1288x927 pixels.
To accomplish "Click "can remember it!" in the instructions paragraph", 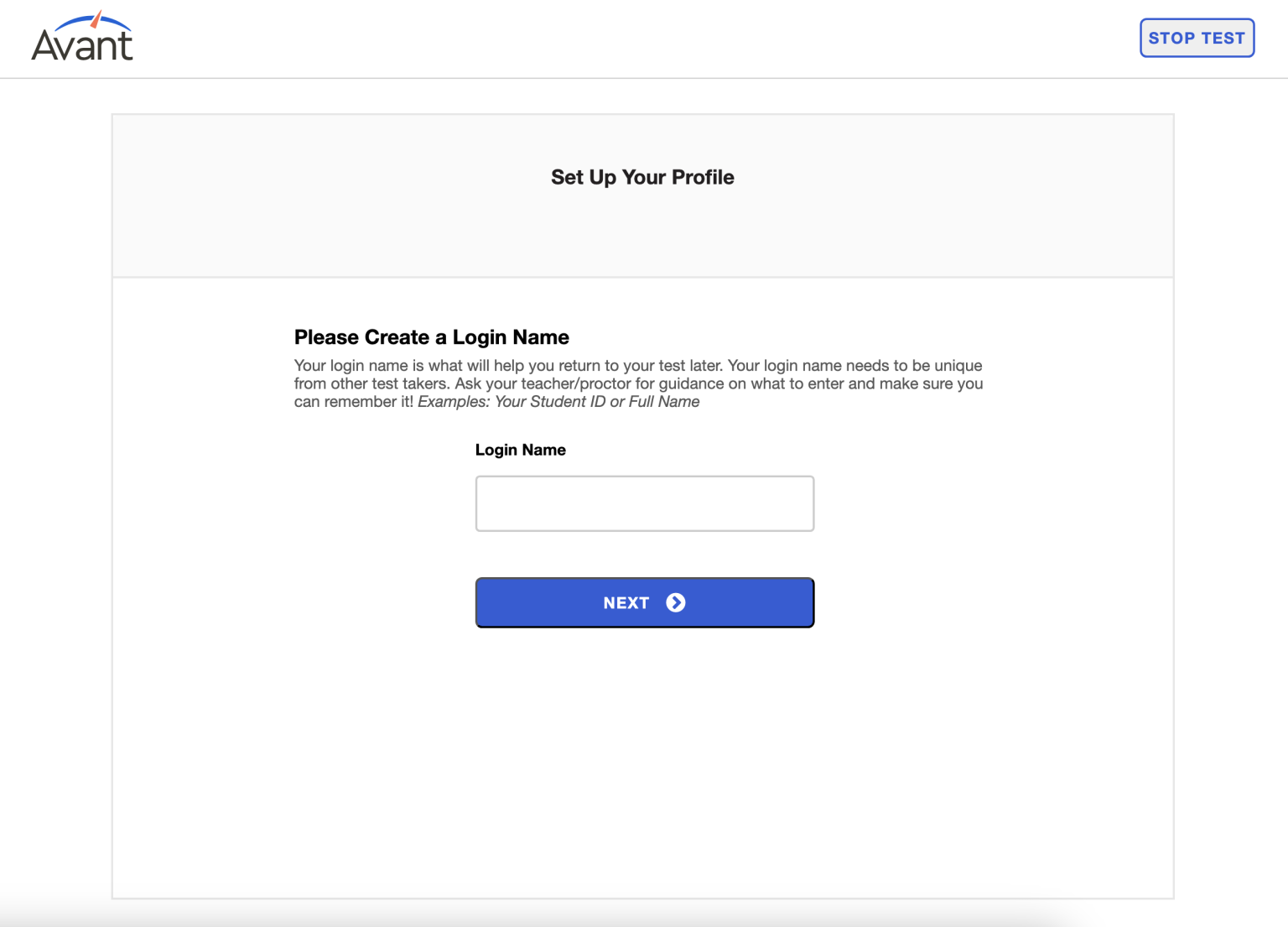I will click(353, 402).
